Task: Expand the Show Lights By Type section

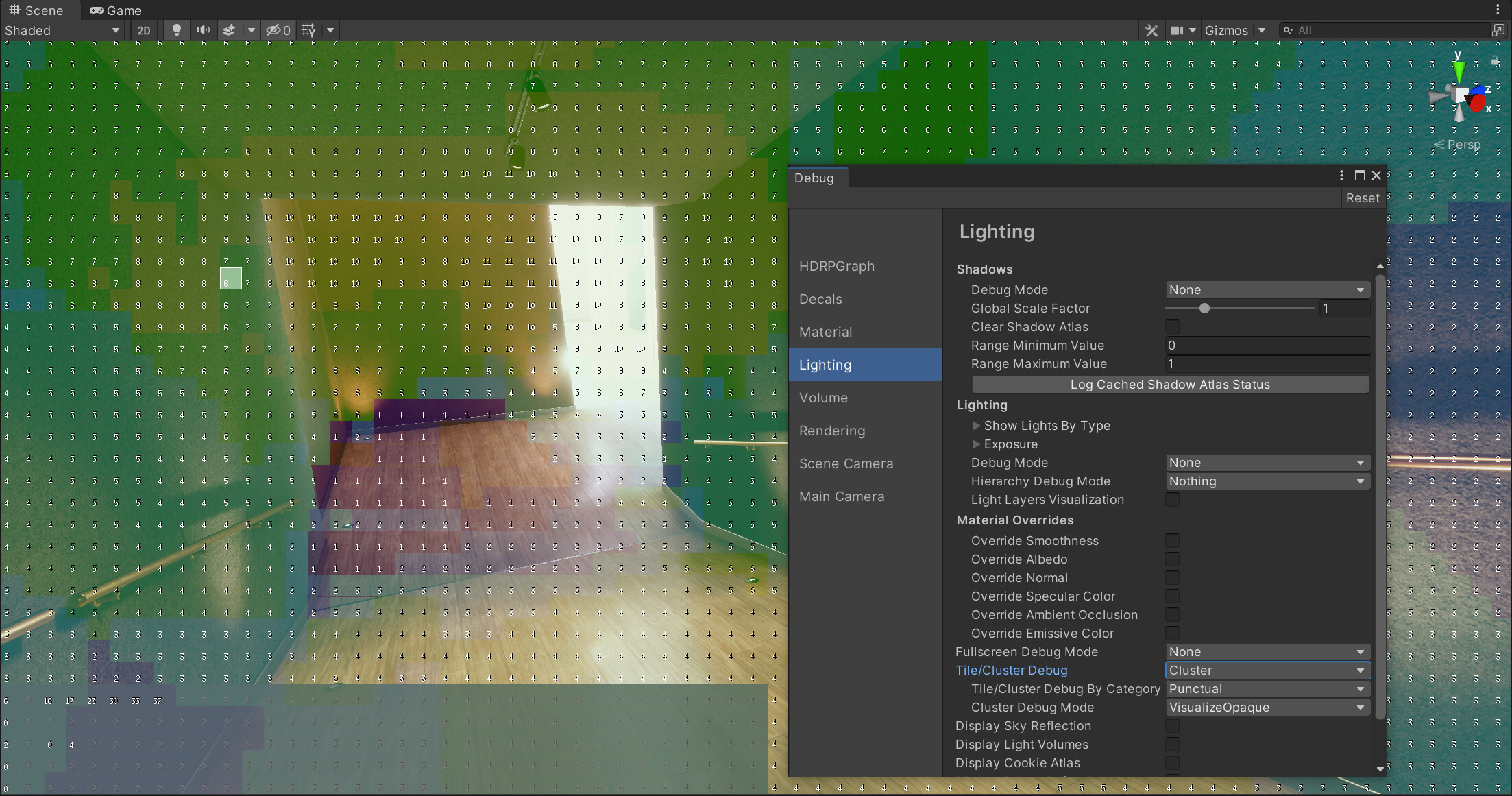Action: [x=976, y=426]
